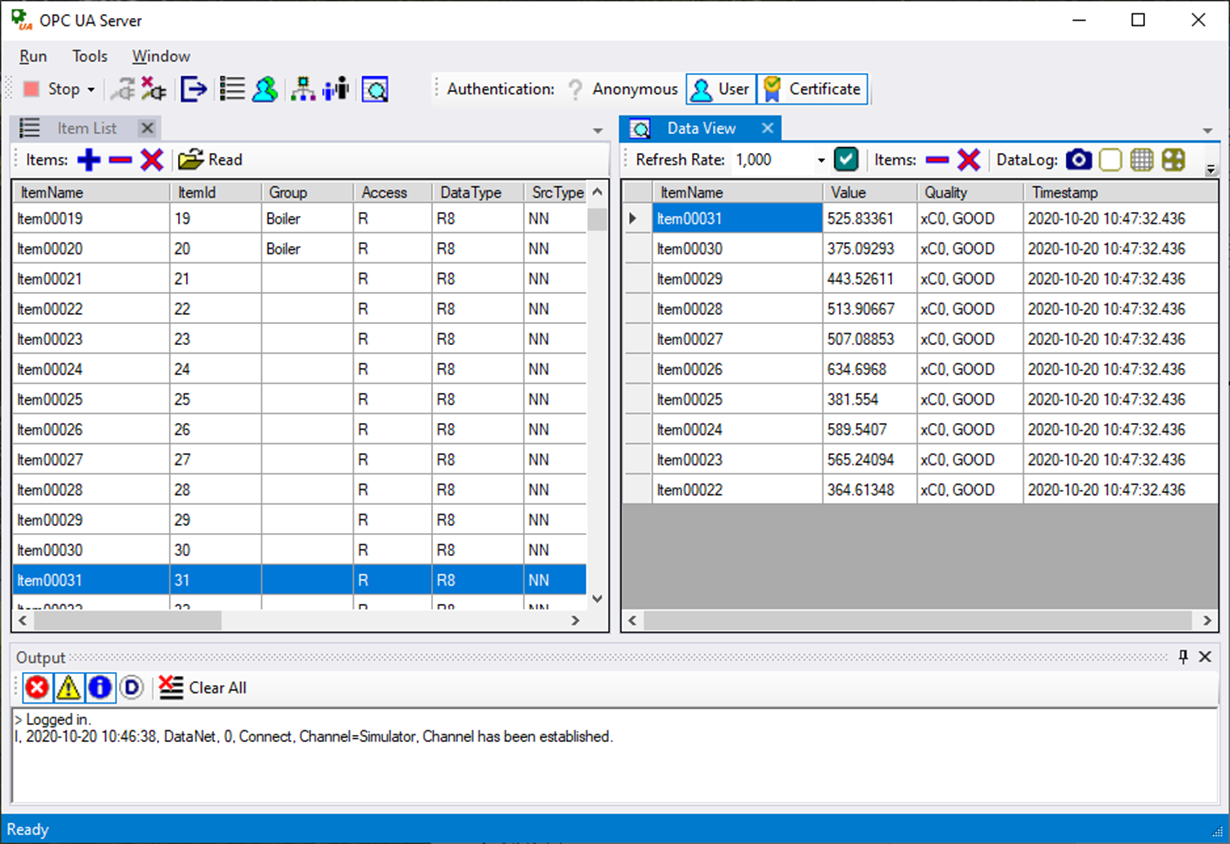Screen dimensions: 1230x844
Task: Click value 634.6968 in Data View
Action: tap(869, 369)
